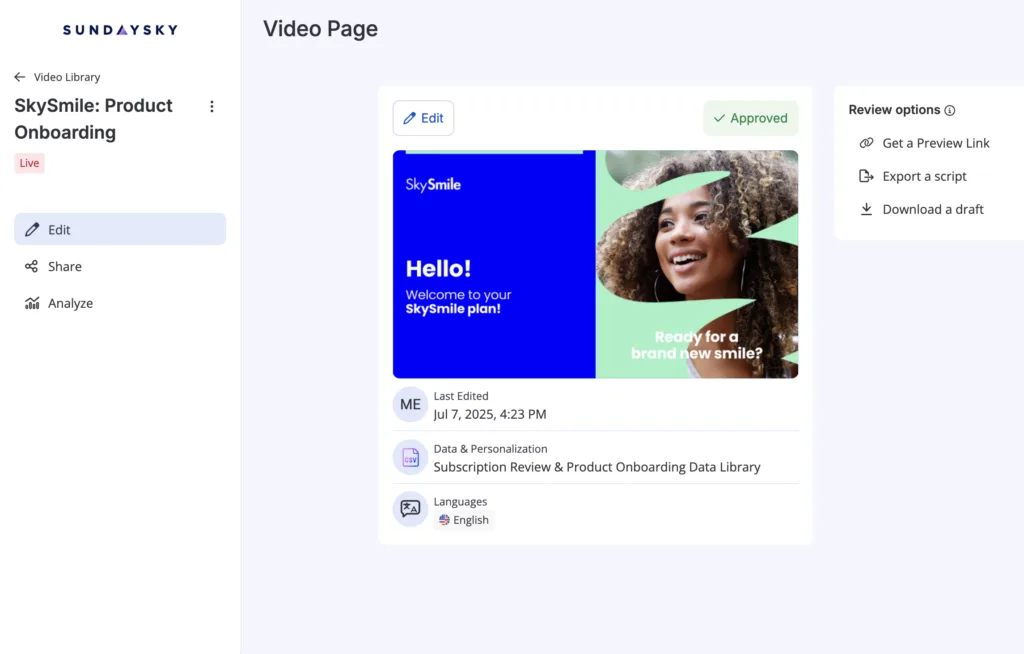Click the Languages translation icon

tap(410, 509)
